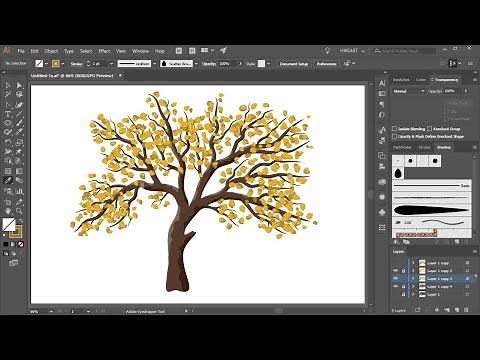Select the Pen tool
Screen dimensions: 480x360
[8, 105]
